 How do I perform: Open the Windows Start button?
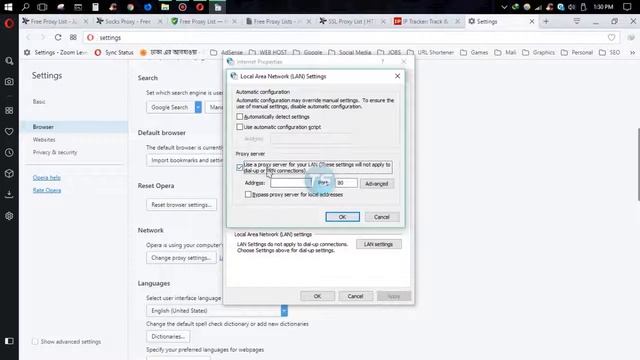pos(8,7)
